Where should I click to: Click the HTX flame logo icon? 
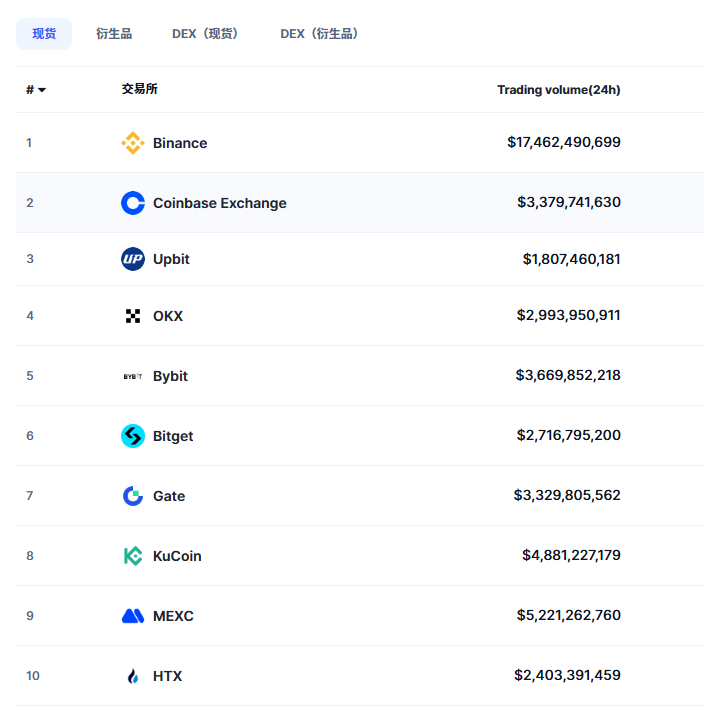pos(133,676)
